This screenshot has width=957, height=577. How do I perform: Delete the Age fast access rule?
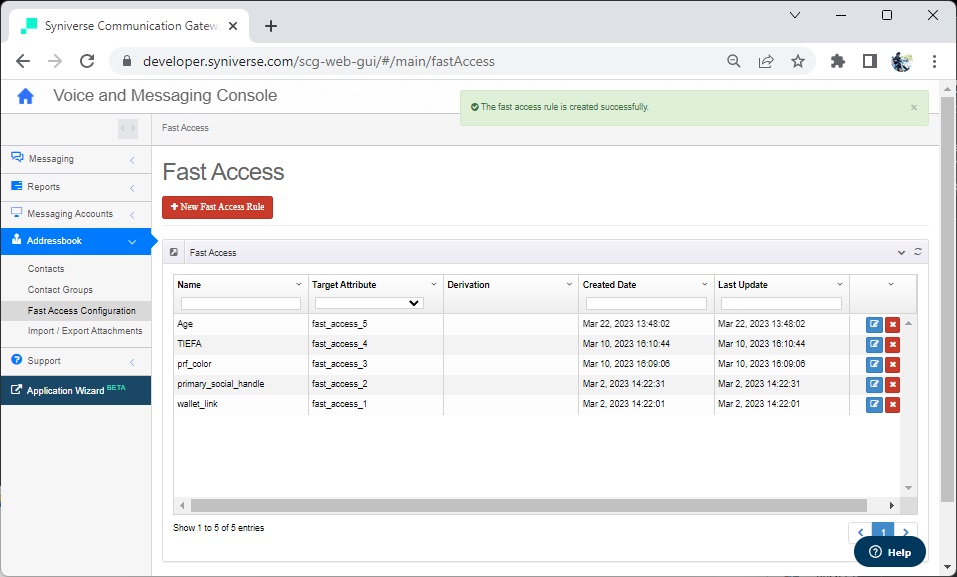point(892,324)
